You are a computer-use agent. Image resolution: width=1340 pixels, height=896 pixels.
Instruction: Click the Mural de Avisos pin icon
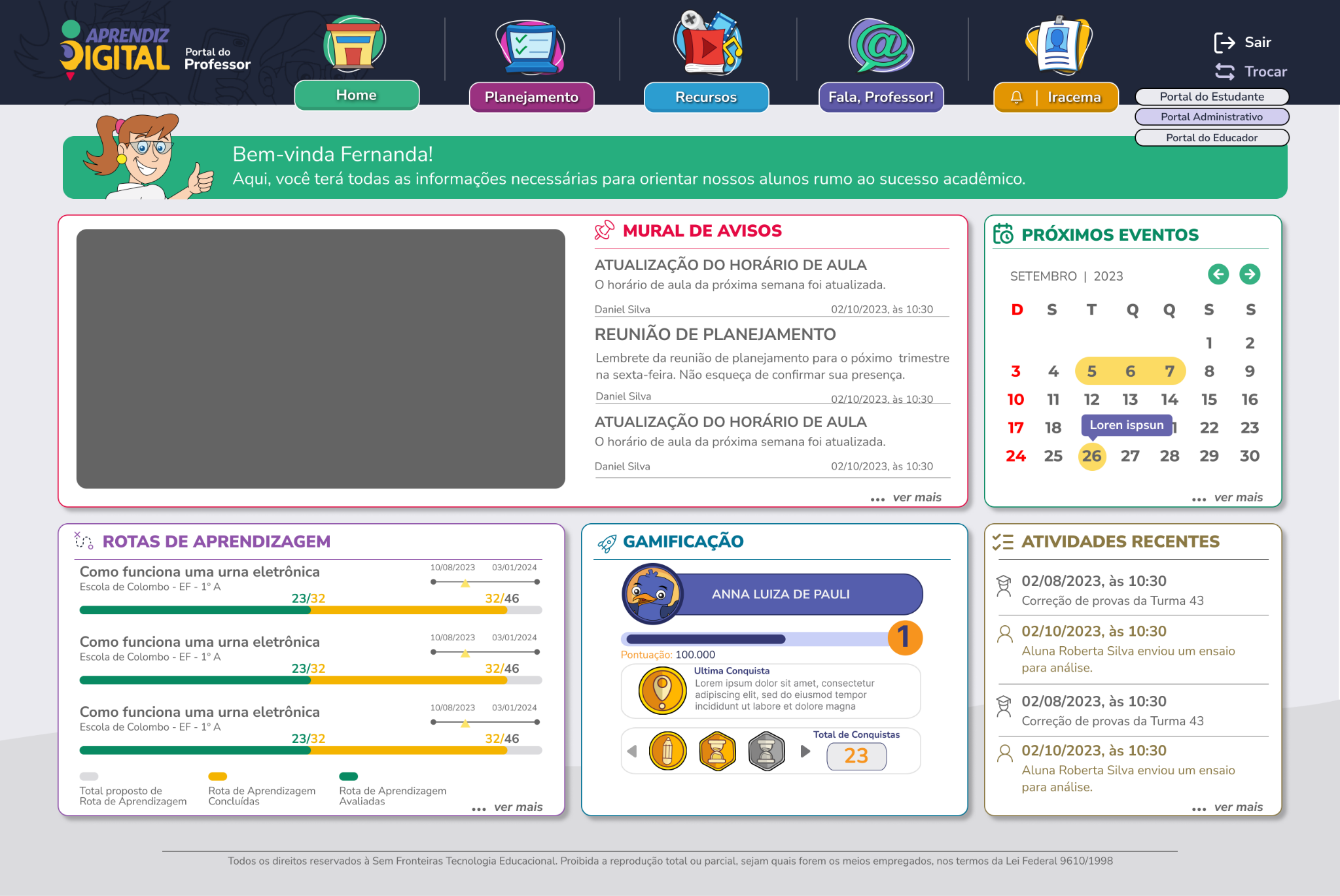coord(605,230)
